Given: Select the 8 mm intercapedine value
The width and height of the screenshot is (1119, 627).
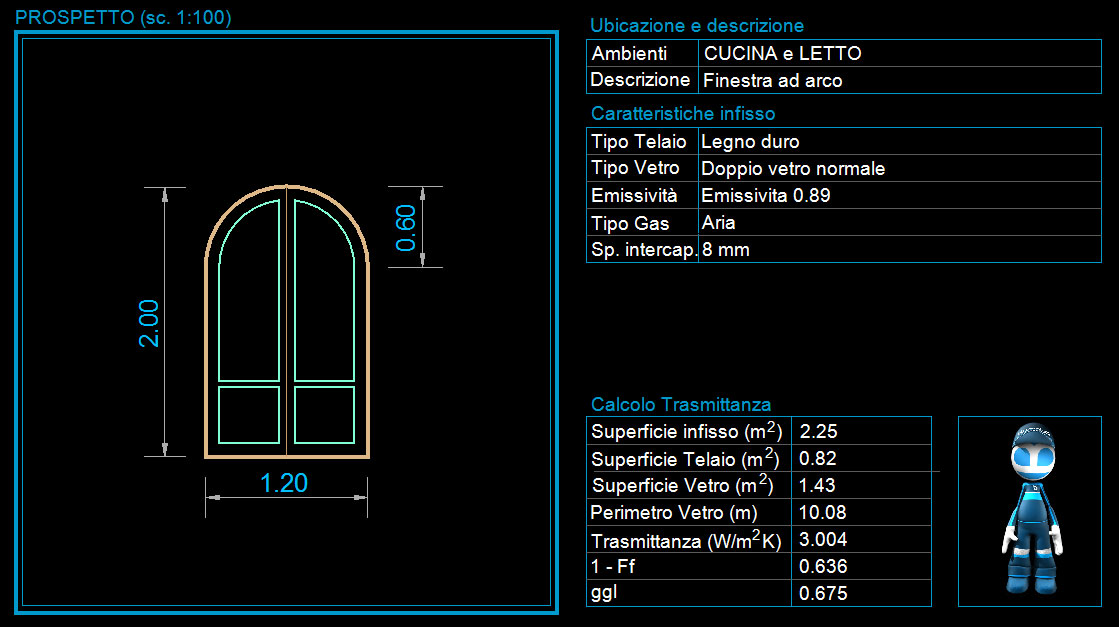Looking at the screenshot, I should (x=726, y=250).
